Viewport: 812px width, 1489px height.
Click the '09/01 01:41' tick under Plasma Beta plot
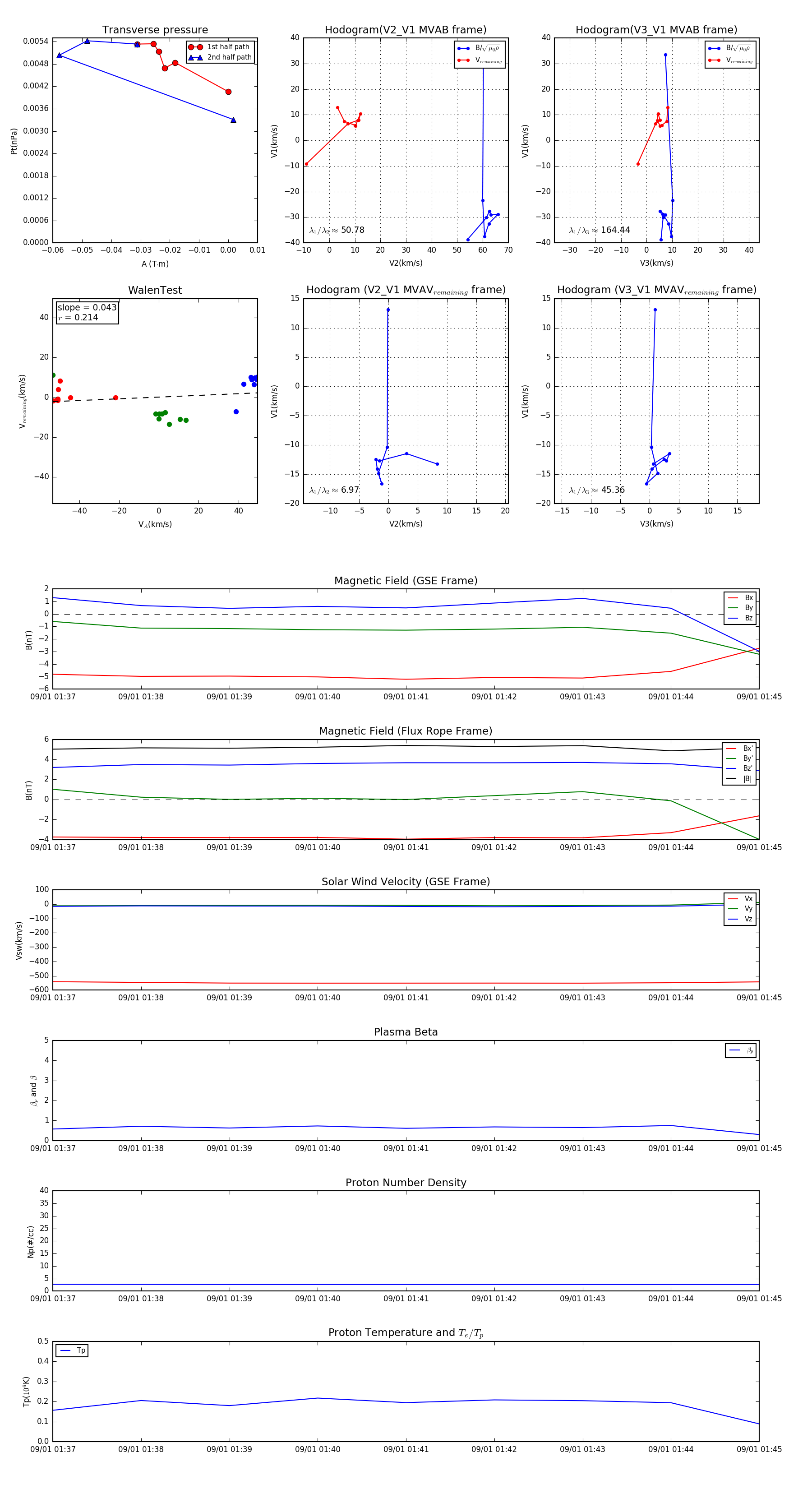(406, 1148)
